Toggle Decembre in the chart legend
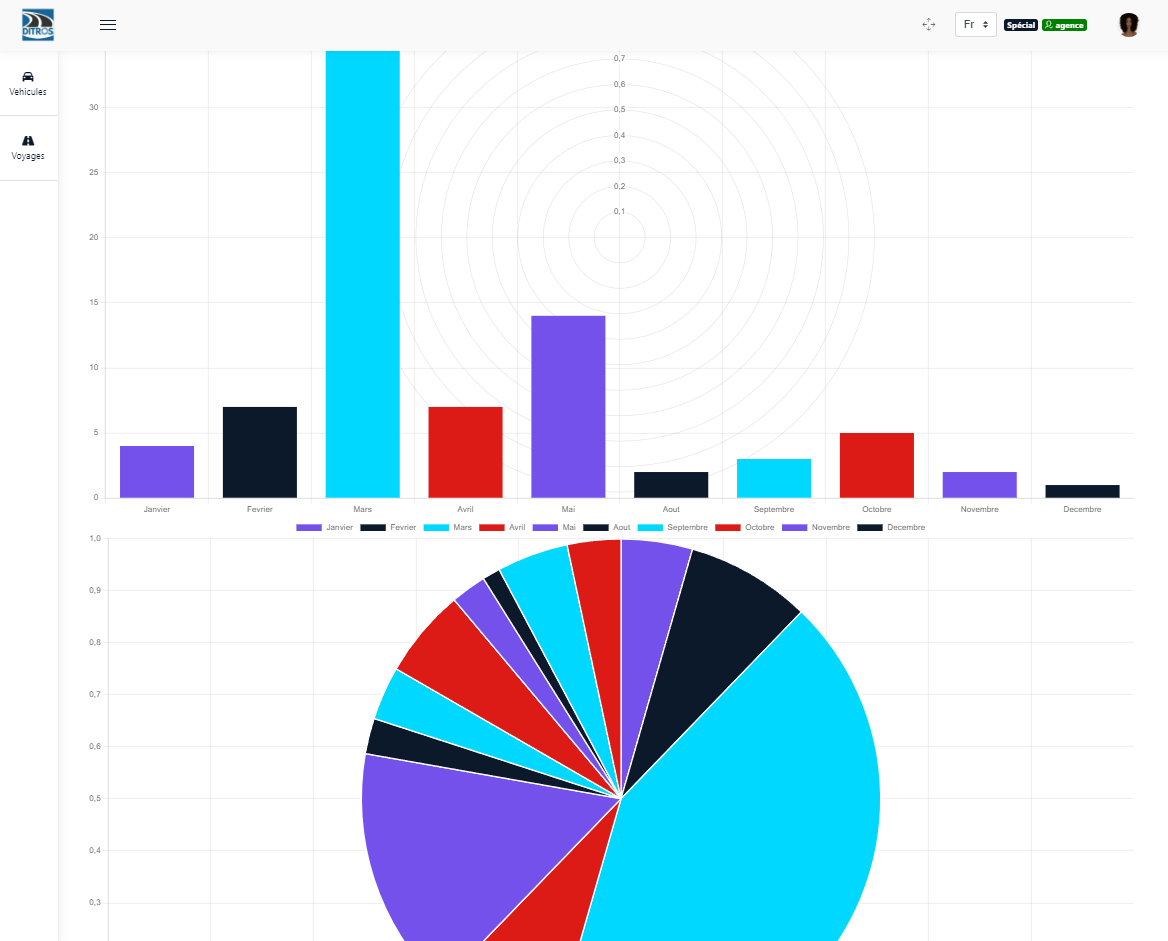Image resolution: width=1168 pixels, height=941 pixels. click(891, 527)
